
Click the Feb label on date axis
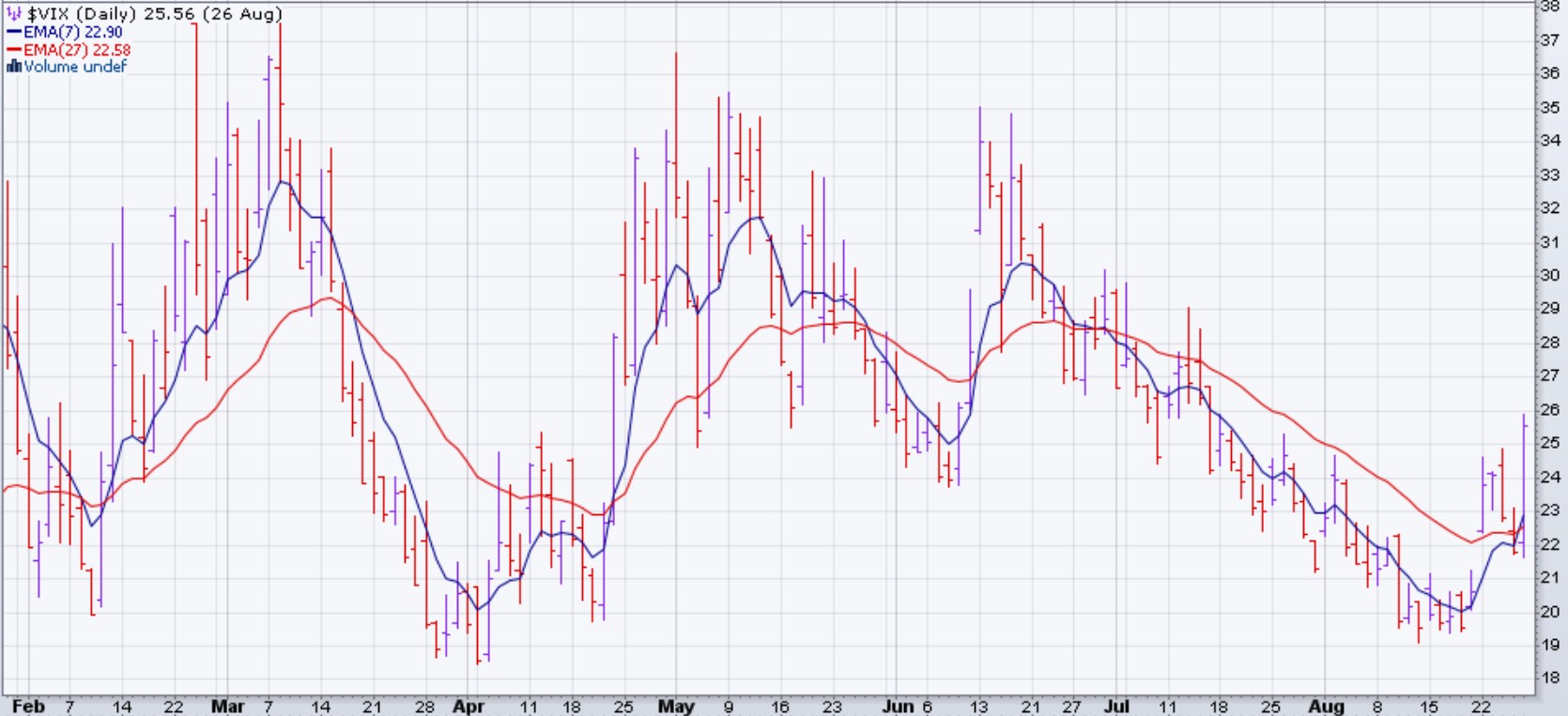tap(28, 706)
